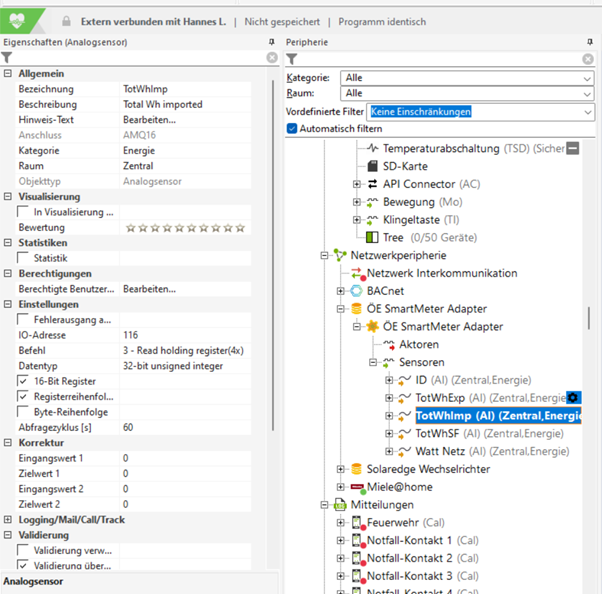602x594 pixels.
Task: Click the Netzwerk Interkommunikation icon
Action: 357,273
